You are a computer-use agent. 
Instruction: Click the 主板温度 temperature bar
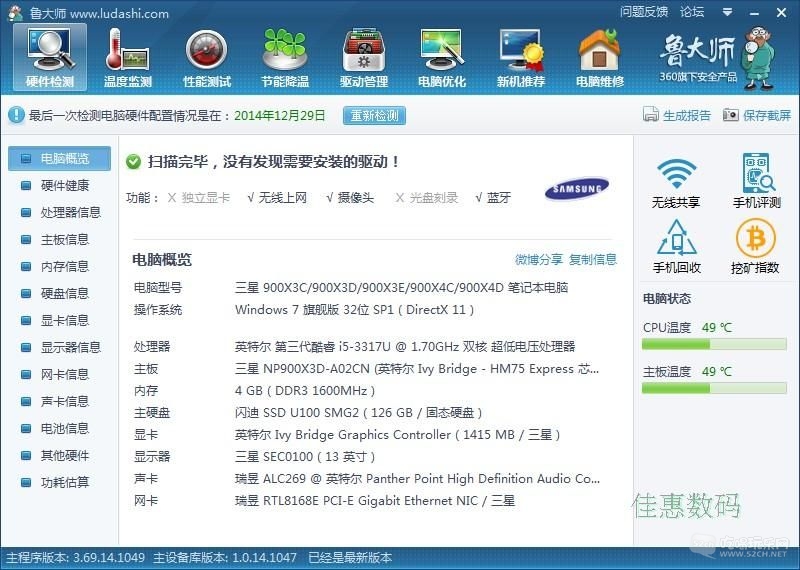pos(714,388)
